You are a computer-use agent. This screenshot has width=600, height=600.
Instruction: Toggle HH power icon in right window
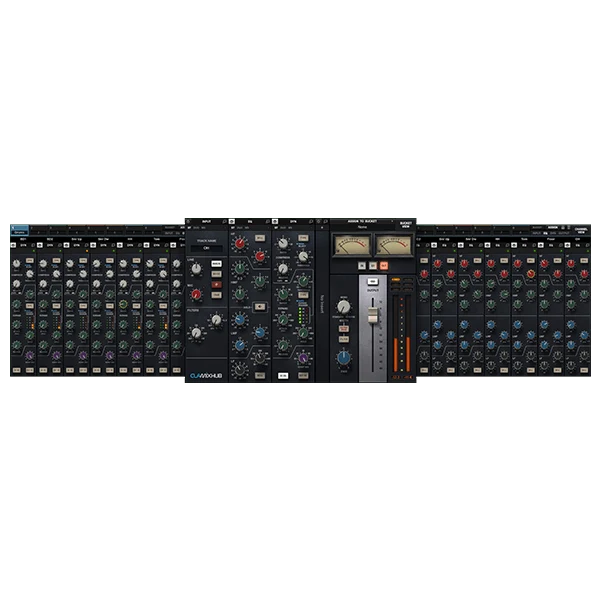488,245
